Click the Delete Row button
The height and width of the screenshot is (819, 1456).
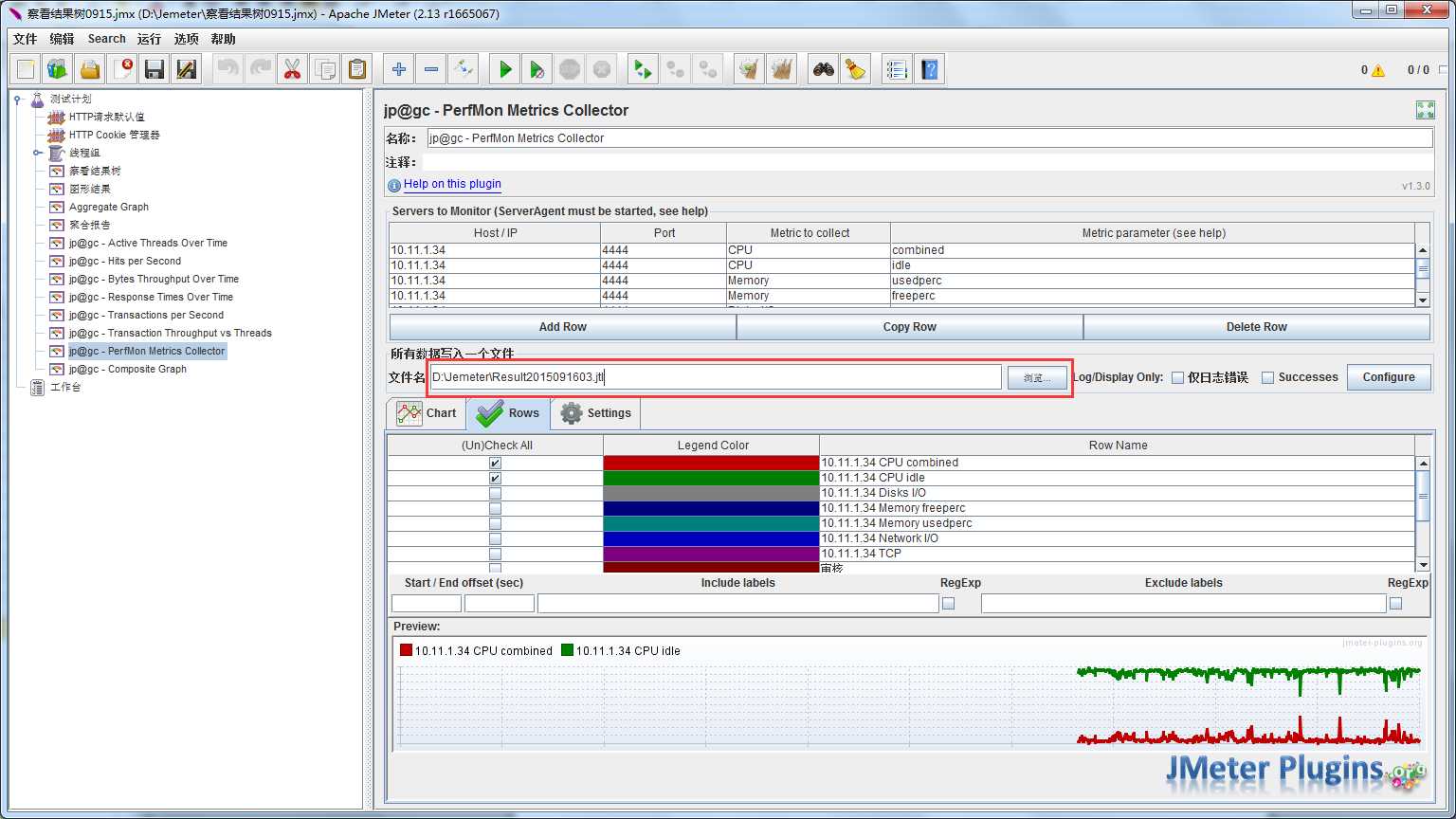pyautogui.click(x=1257, y=327)
